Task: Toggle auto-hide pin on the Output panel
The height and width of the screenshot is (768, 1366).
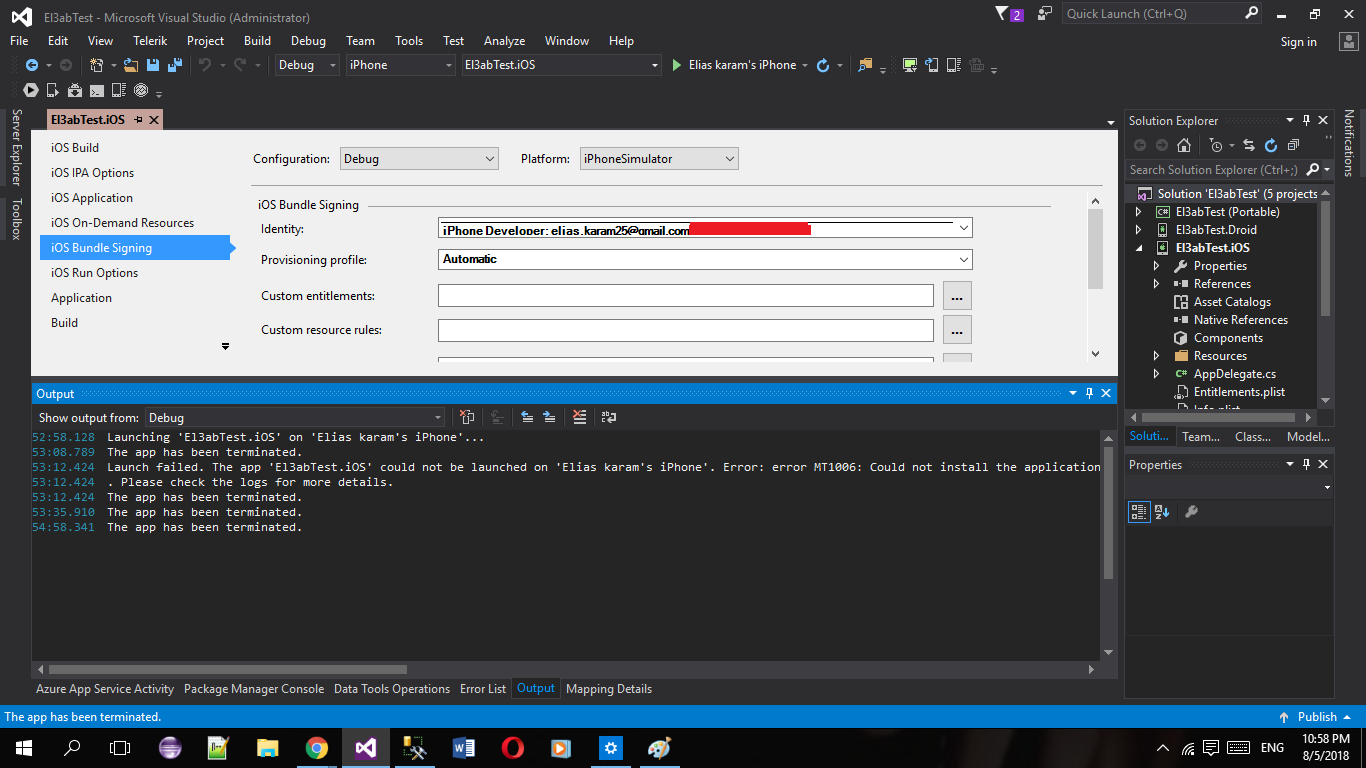Action: 1090,393
